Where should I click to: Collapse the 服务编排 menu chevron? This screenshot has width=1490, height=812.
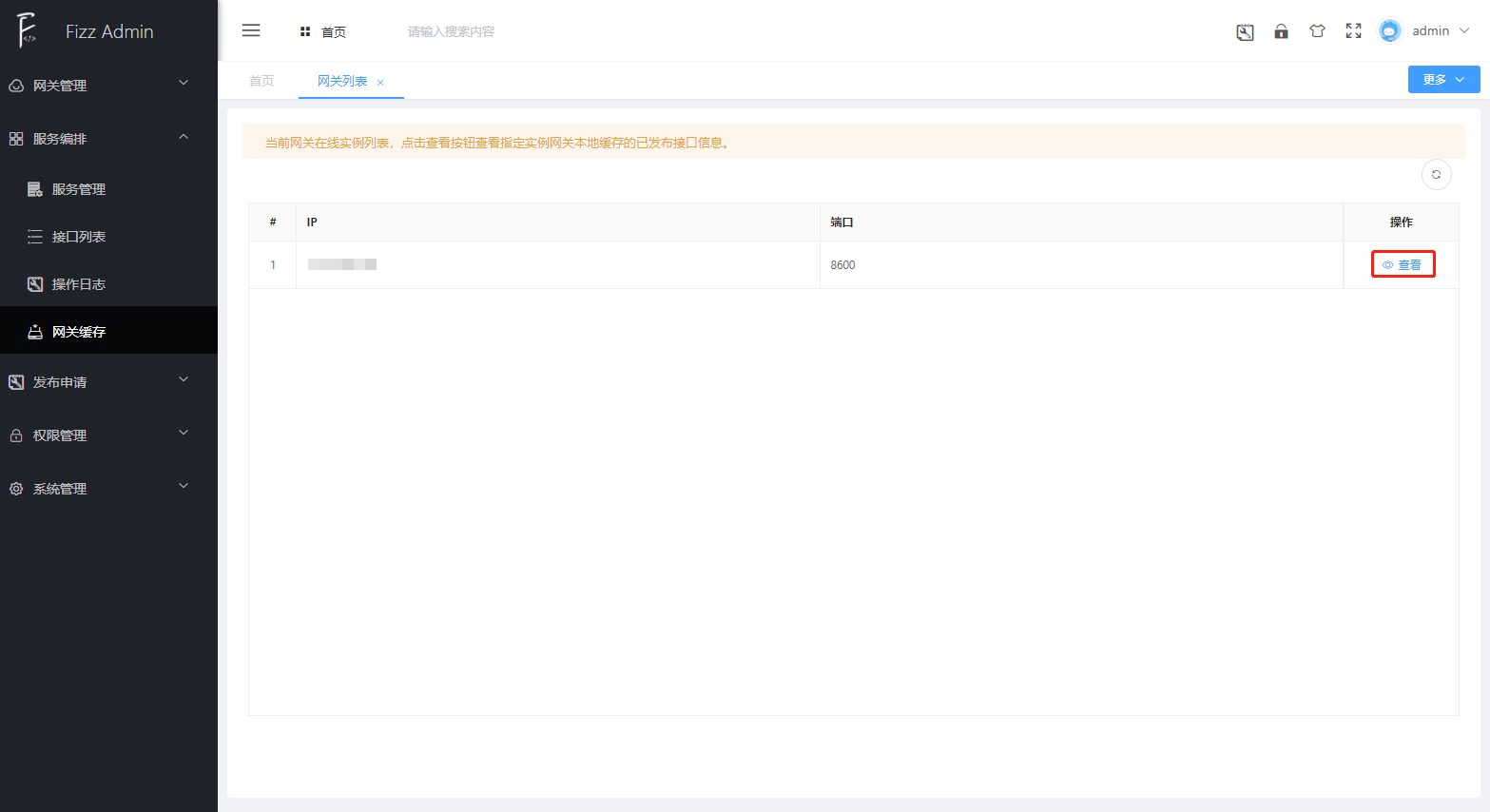tap(184, 137)
